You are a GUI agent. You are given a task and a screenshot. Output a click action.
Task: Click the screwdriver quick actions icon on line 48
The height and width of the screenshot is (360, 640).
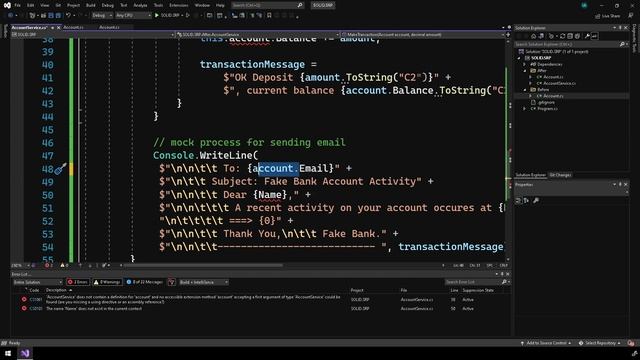(60, 169)
